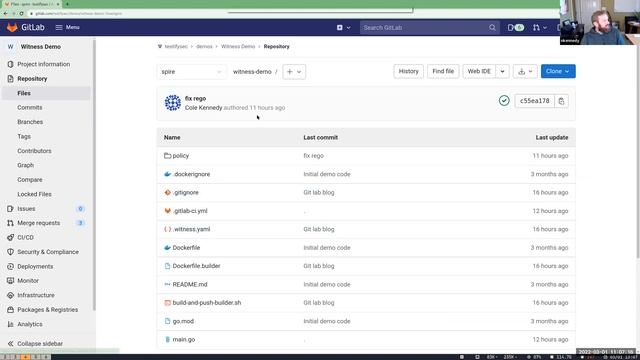Open Compare in the sidebar
This screenshot has height=360, width=640.
tap(30, 180)
